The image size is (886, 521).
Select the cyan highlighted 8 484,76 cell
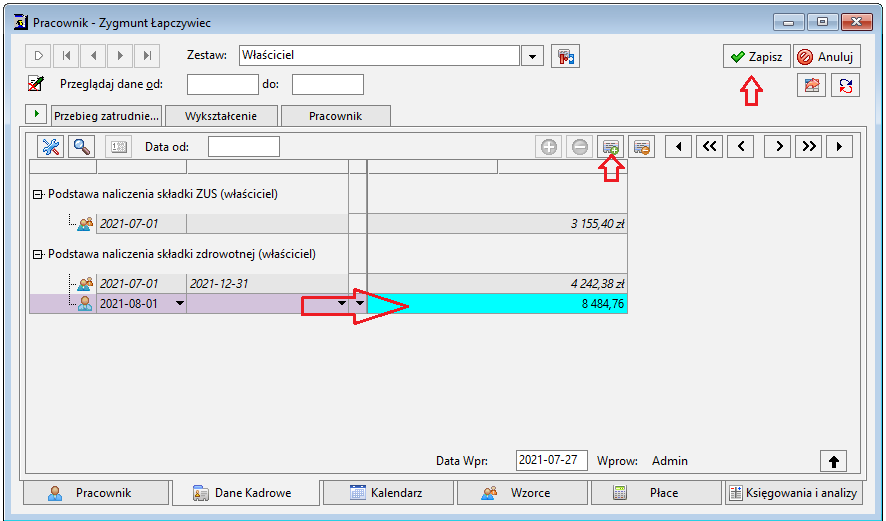pos(497,304)
